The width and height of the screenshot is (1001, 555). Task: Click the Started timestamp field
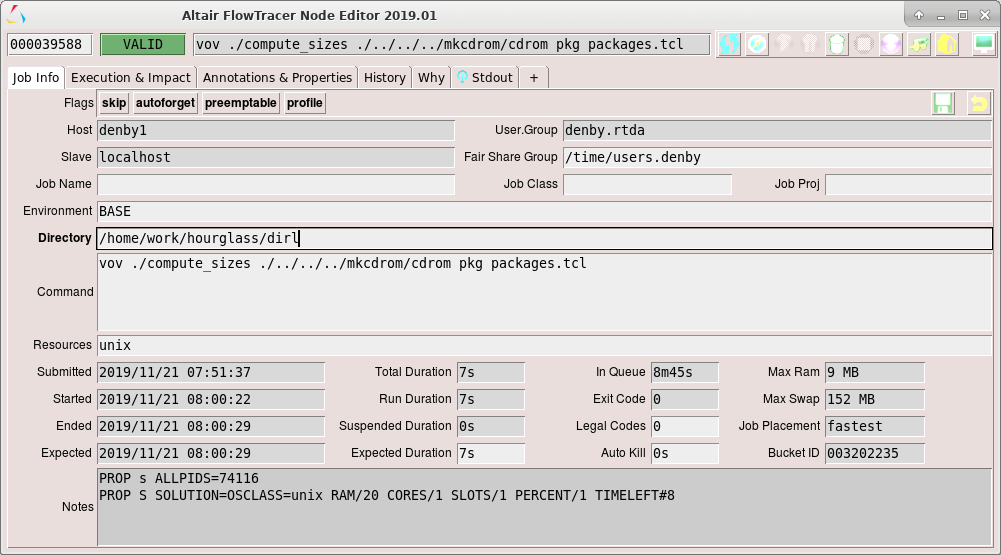211,399
